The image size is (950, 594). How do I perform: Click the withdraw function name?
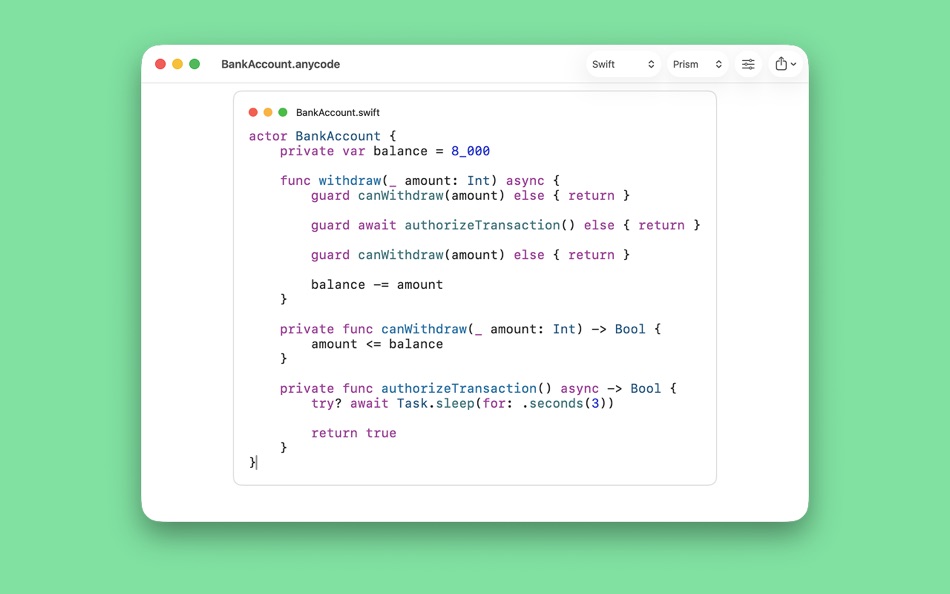pyautogui.click(x=348, y=181)
